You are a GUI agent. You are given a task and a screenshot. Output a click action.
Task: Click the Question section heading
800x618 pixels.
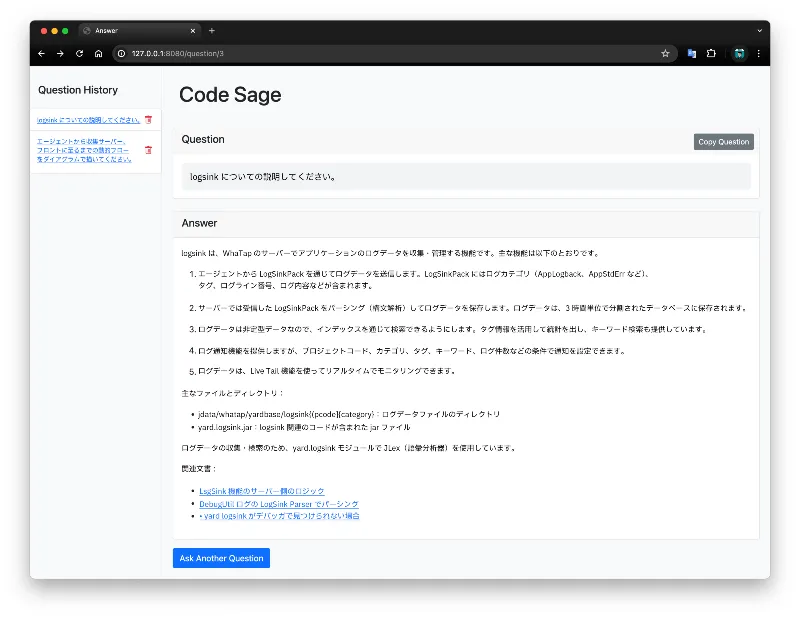point(203,139)
